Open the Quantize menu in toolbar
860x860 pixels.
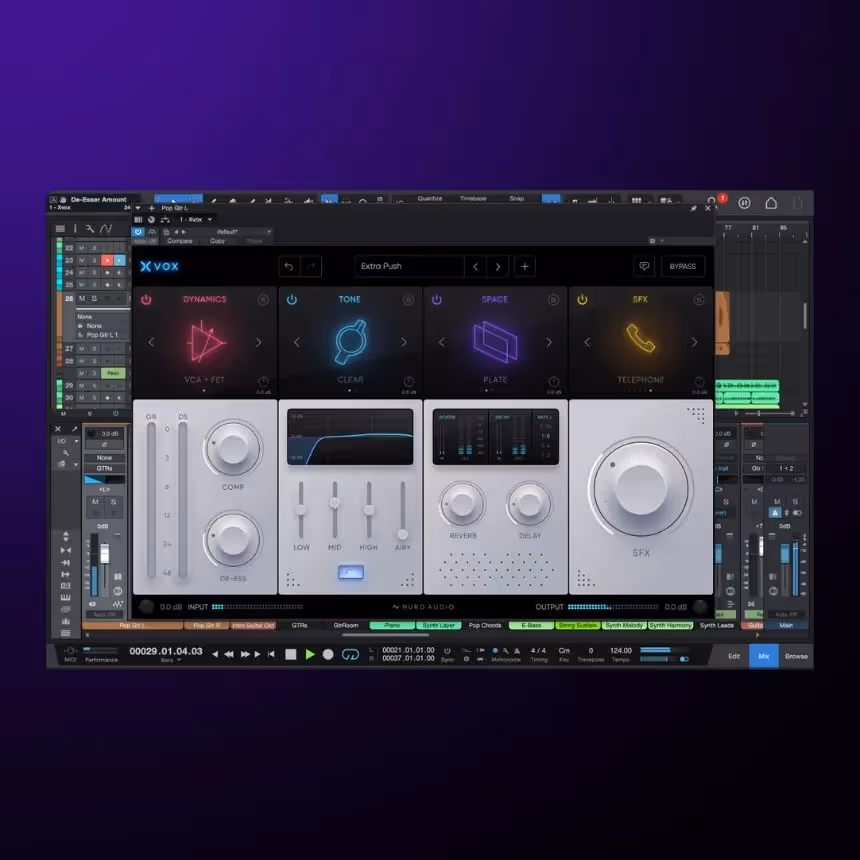pos(429,199)
